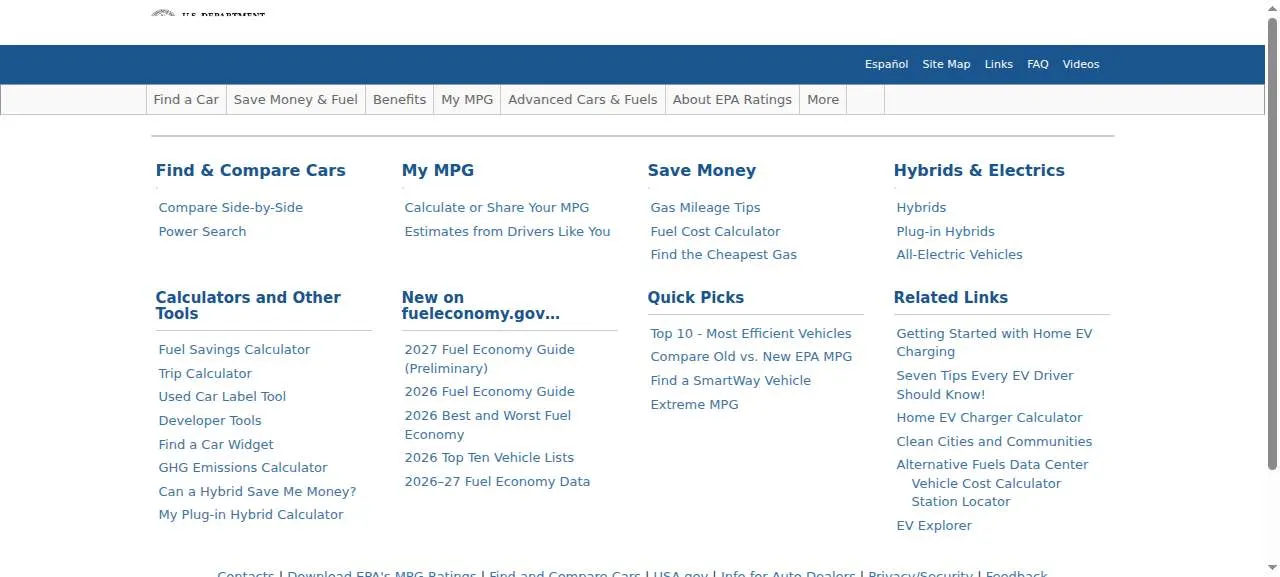Open the Site Map link
This screenshot has height=577, width=1280.
click(946, 64)
